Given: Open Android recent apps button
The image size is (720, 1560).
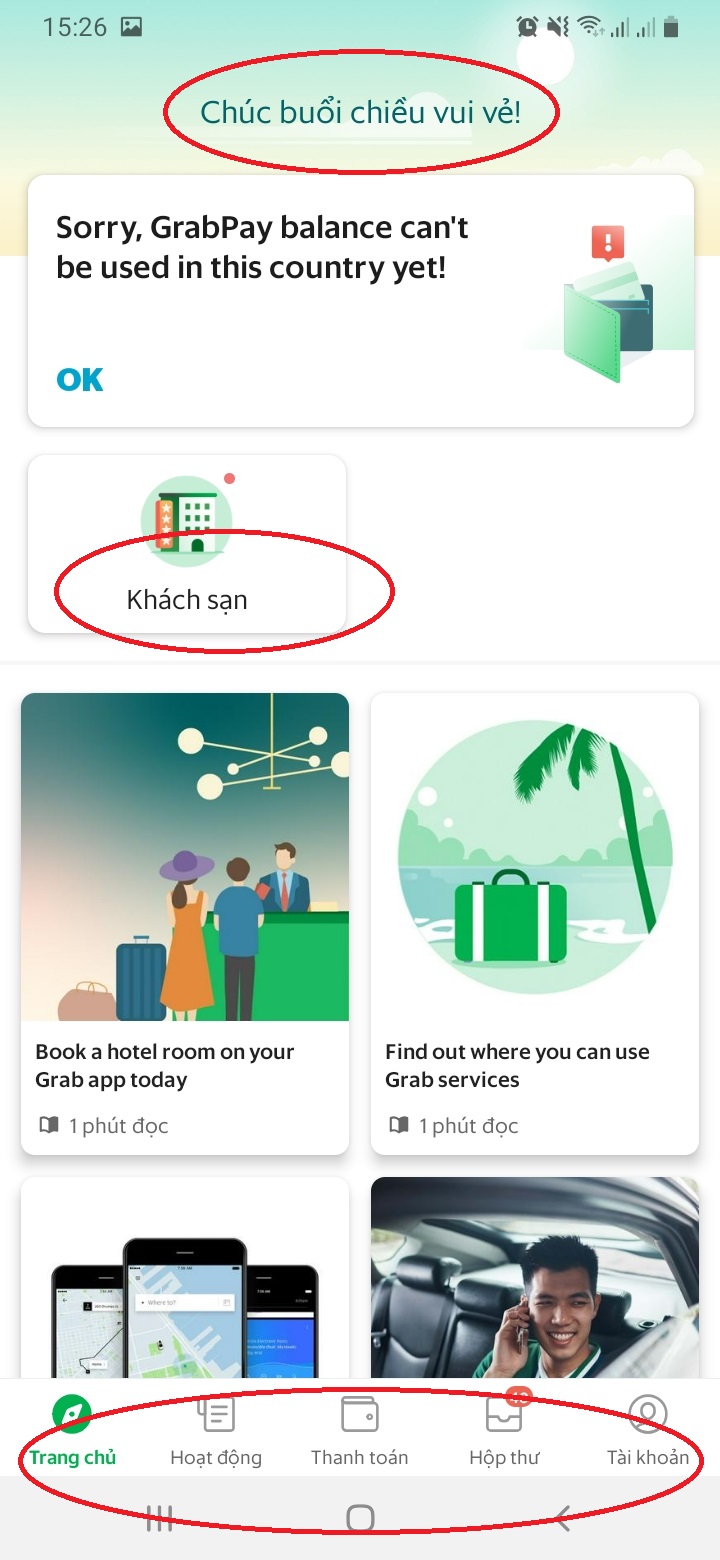Looking at the screenshot, I should tap(160, 1518).
